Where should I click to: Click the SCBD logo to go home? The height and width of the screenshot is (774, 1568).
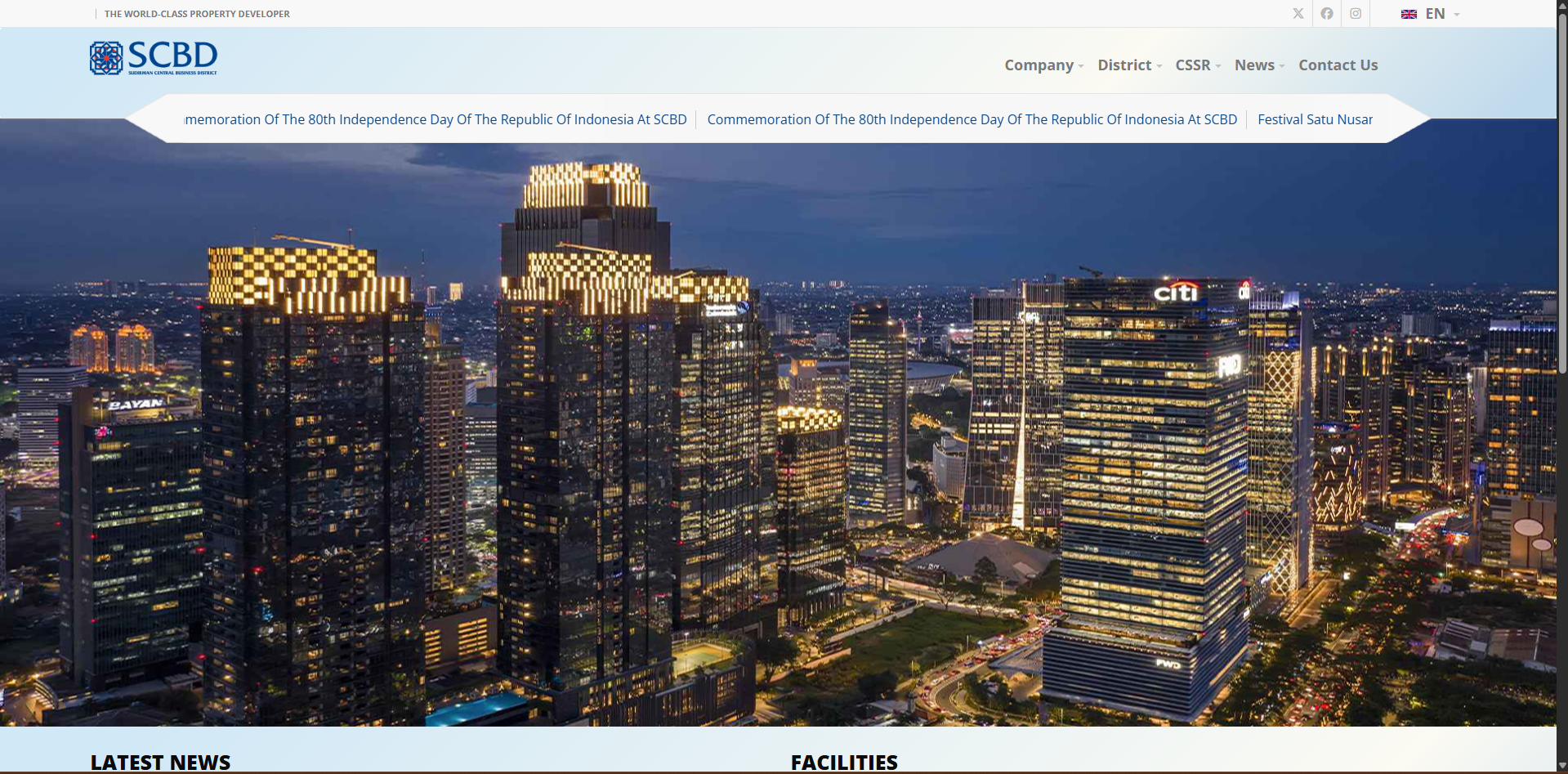[154, 58]
